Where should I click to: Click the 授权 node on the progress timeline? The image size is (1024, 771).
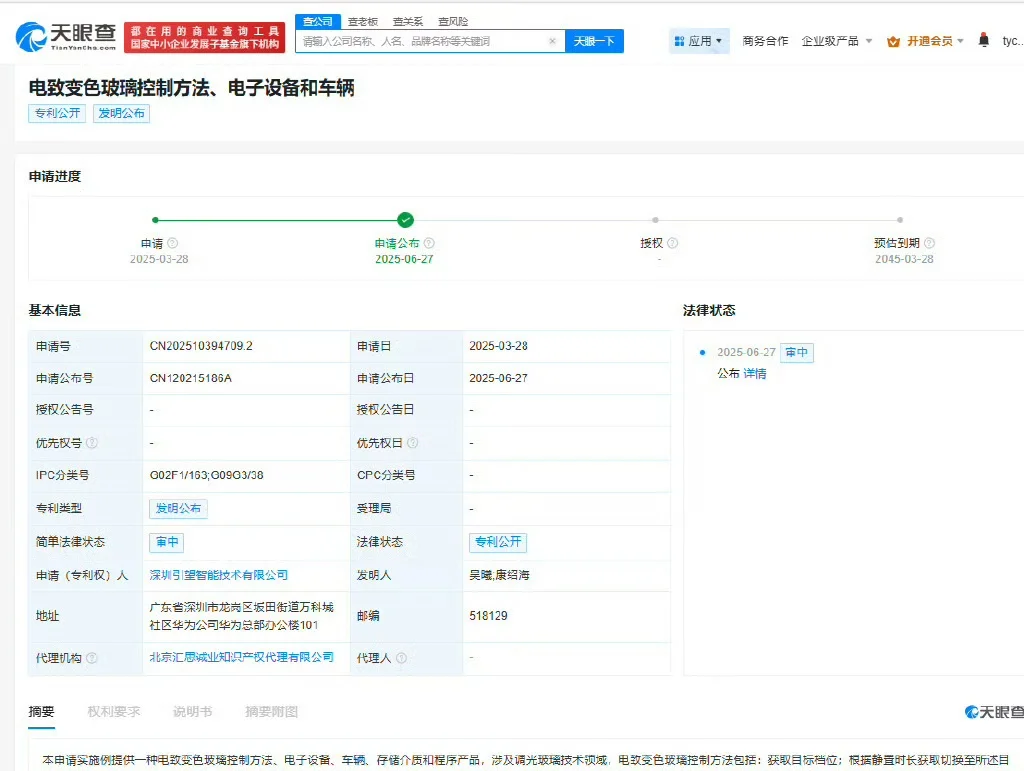tap(655, 219)
